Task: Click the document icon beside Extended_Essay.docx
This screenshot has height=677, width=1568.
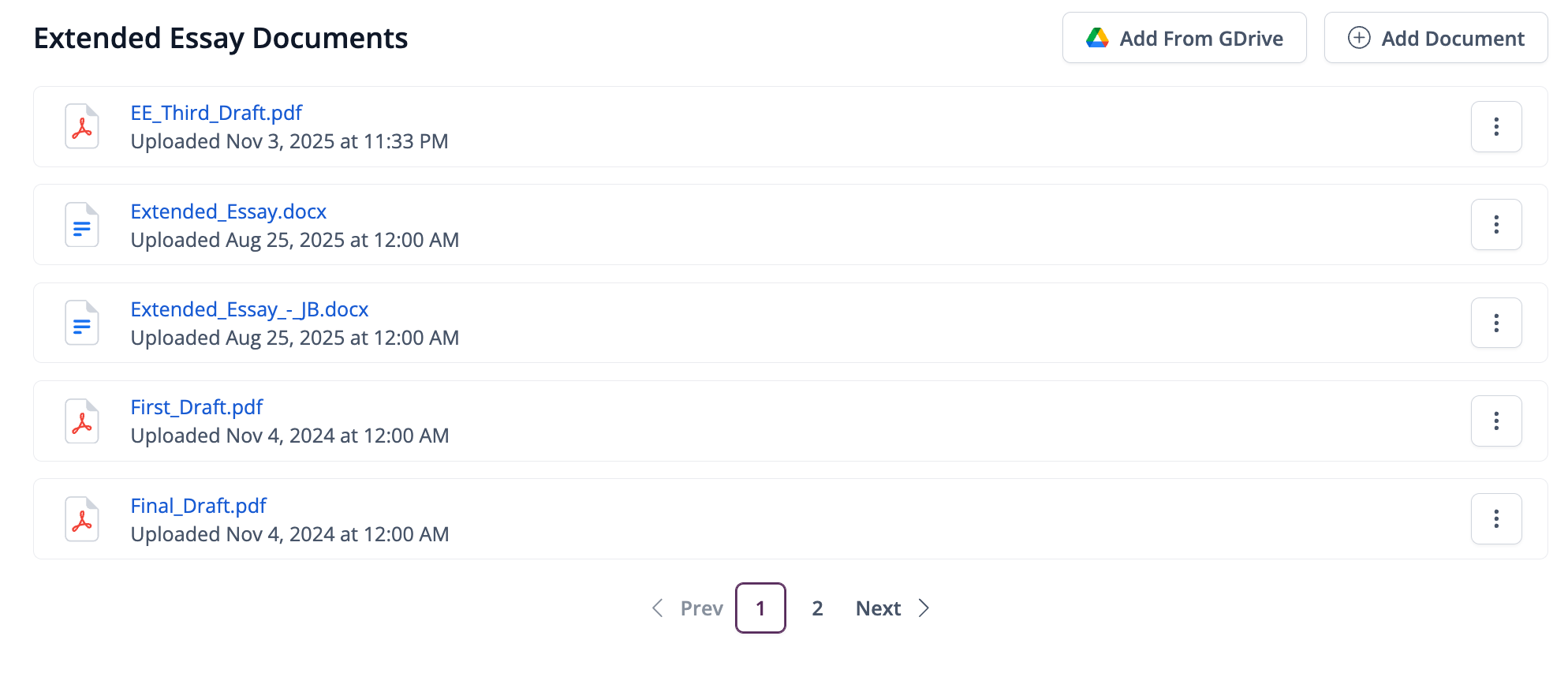Action: tap(82, 225)
